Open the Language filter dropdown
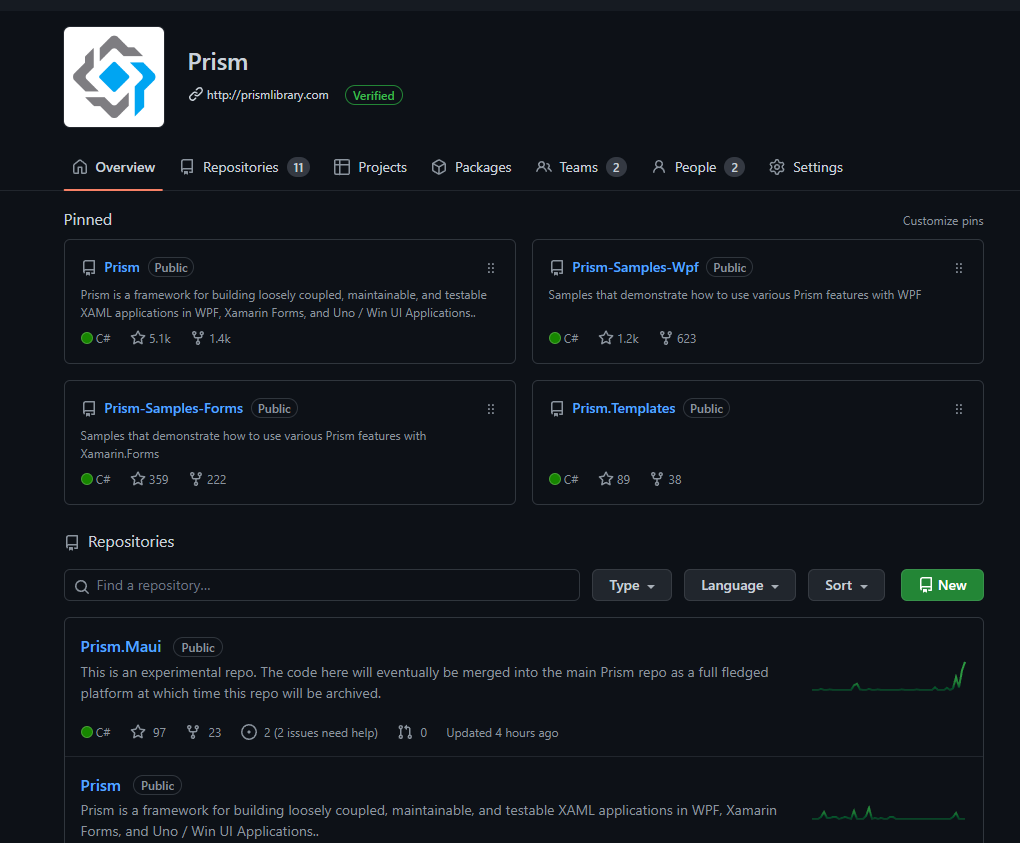 (x=739, y=585)
